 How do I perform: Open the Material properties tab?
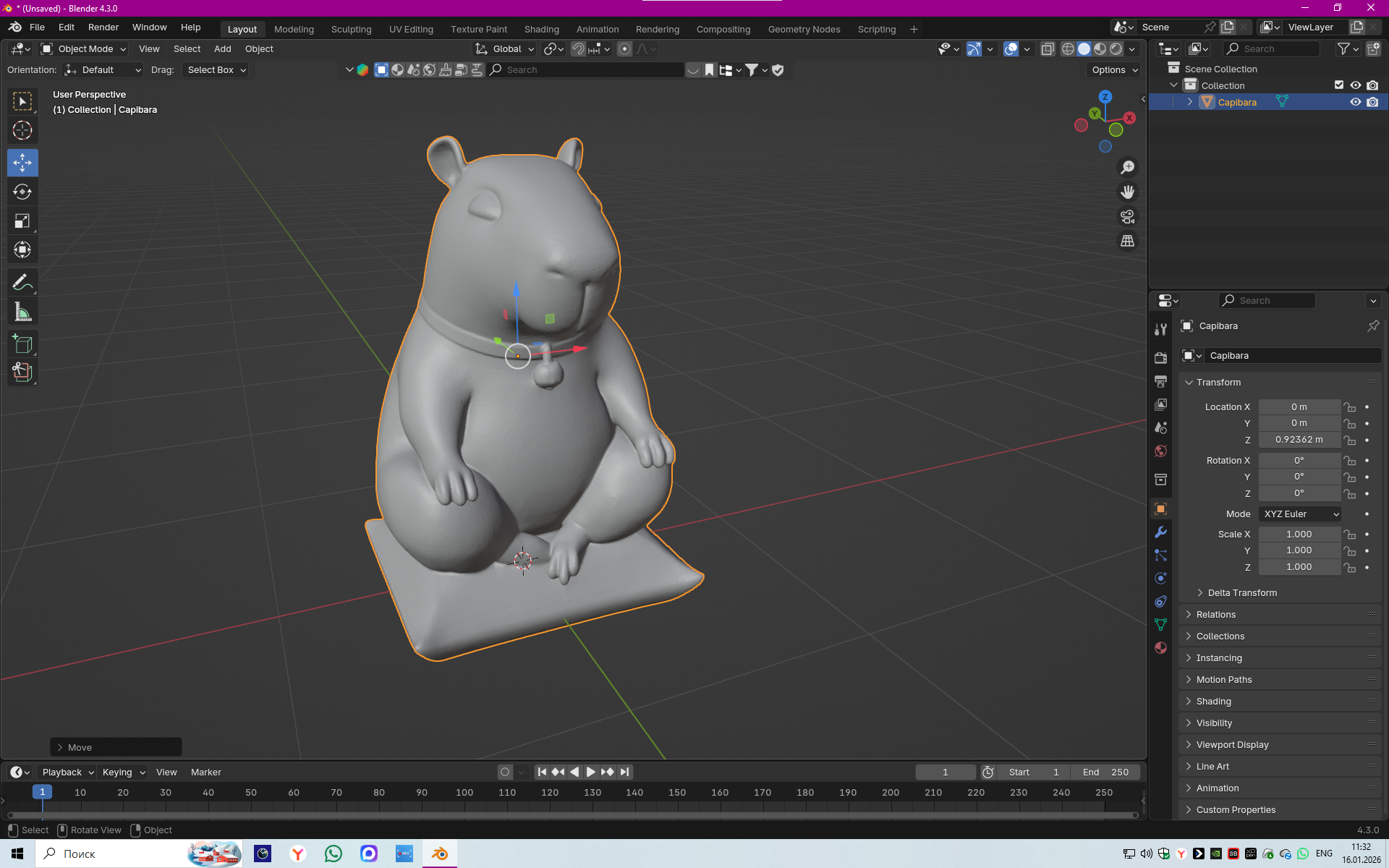click(x=1160, y=647)
